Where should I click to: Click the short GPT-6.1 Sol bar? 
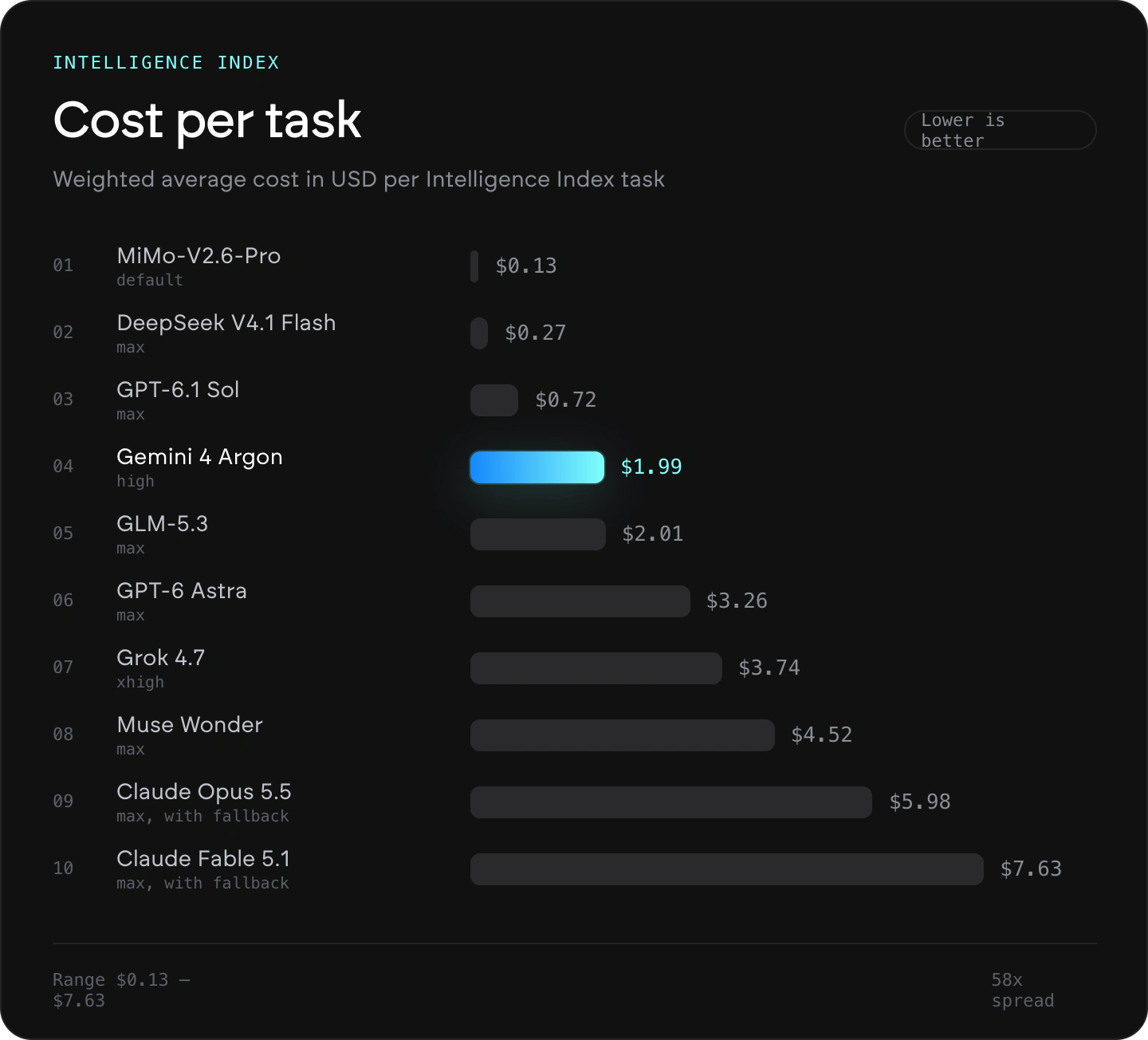[x=494, y=400]
